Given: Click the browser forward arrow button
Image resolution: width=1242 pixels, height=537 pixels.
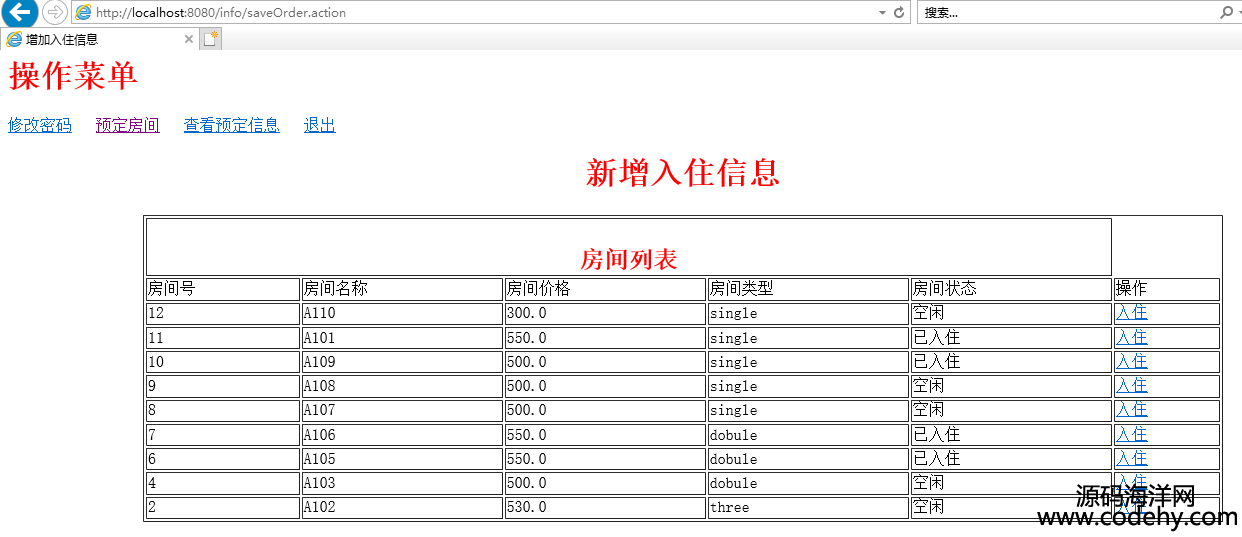Looking at the screenshot, I should click(54, 12).
